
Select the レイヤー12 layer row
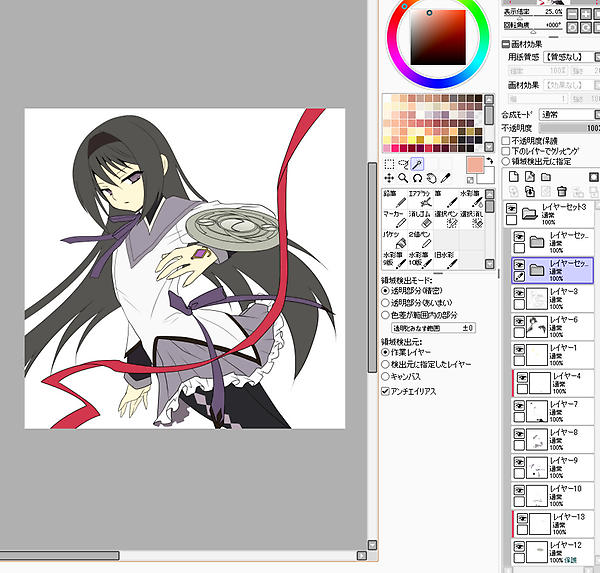[x=553, y=552]
